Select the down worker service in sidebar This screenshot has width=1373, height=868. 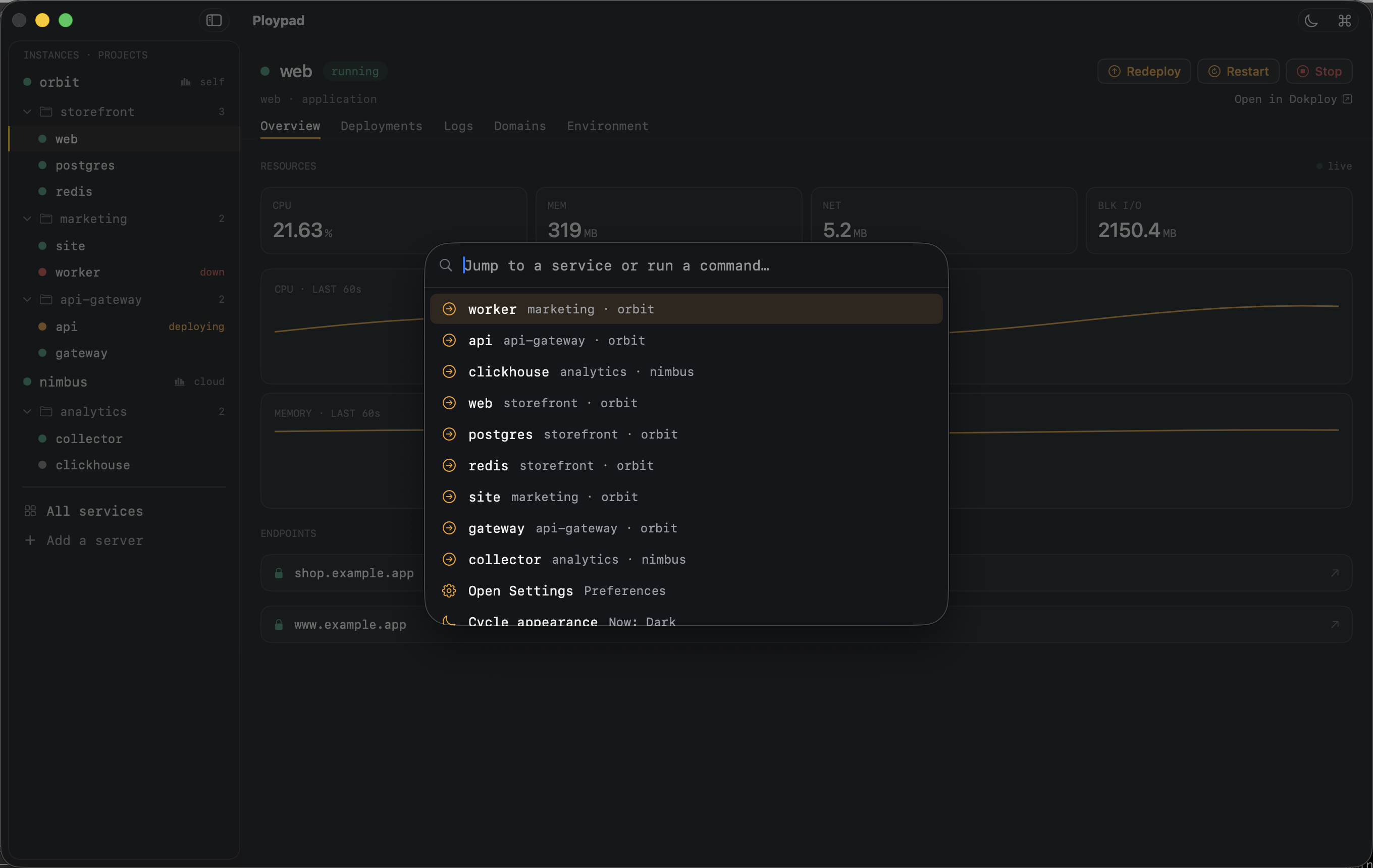tap(124, 273)
